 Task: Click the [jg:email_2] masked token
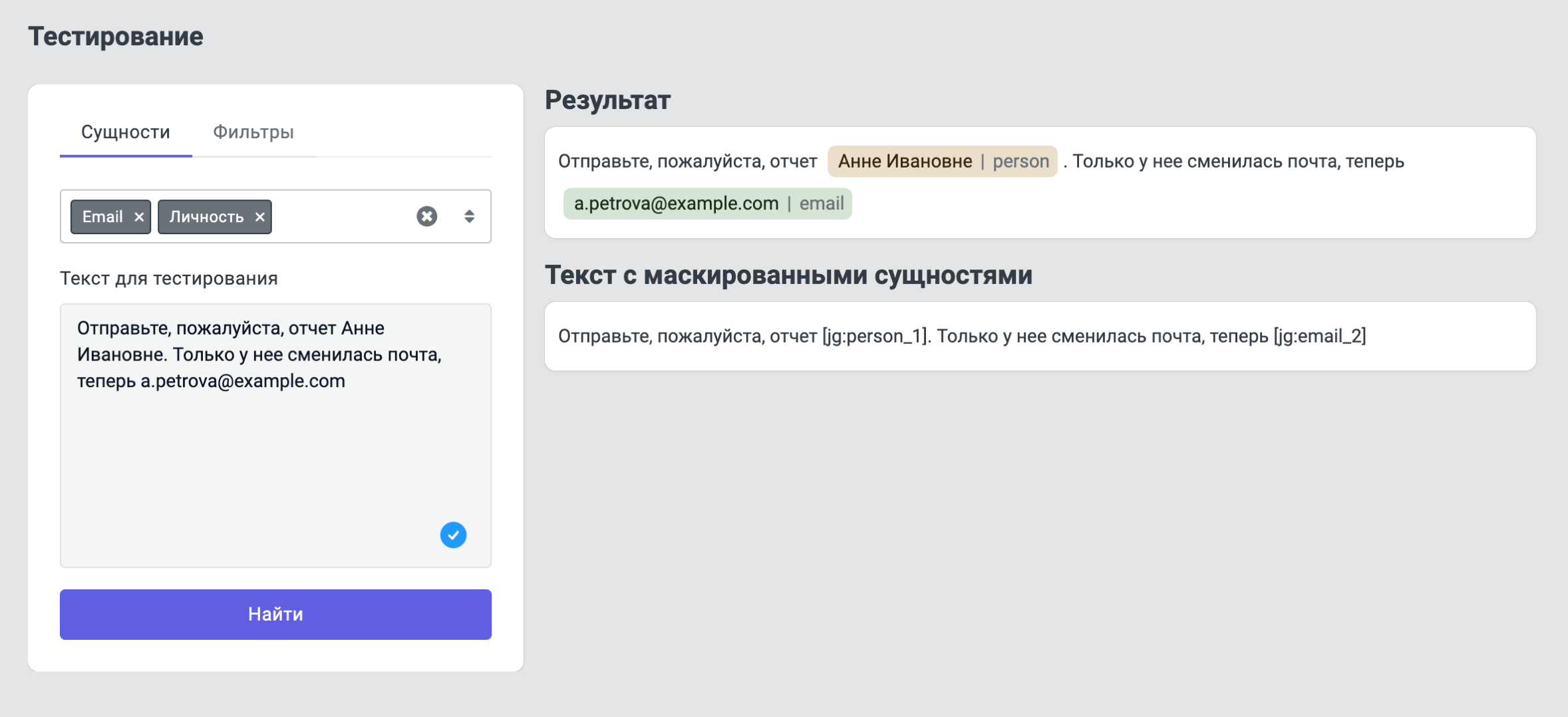1319,337
